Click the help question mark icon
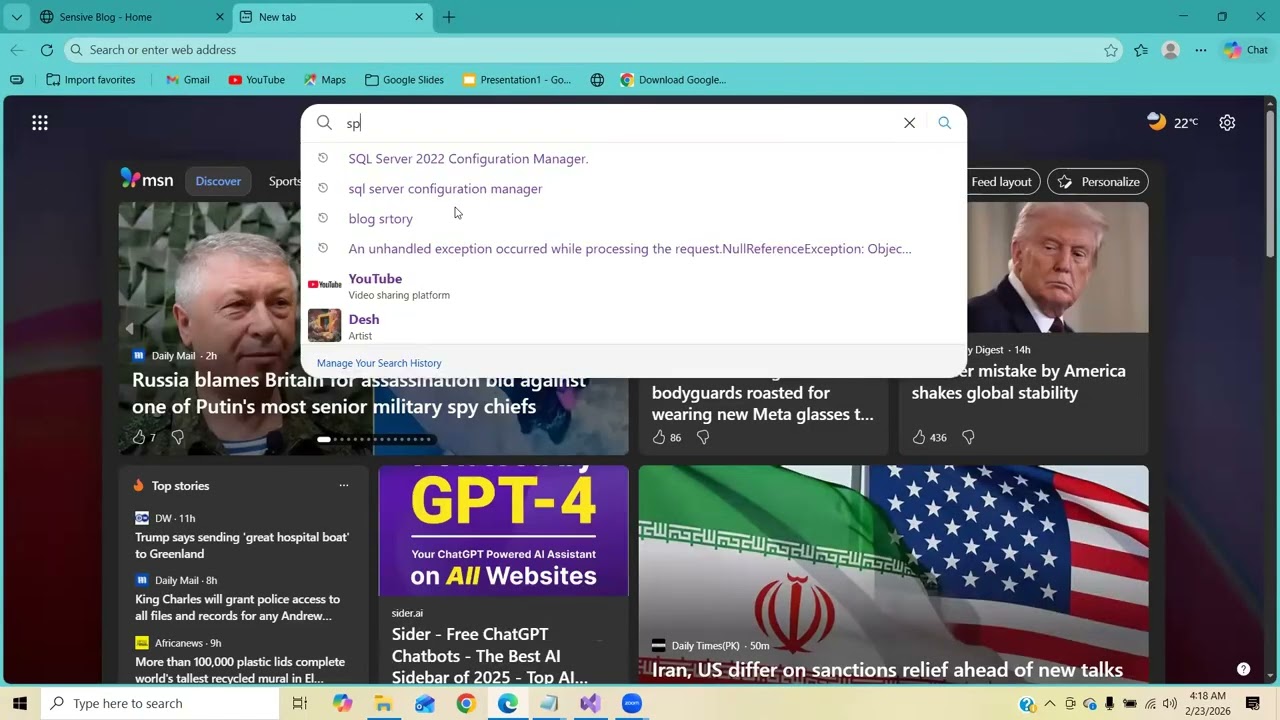Image resolution: width=1280 pixels, height=720 pixels. 1243,669
